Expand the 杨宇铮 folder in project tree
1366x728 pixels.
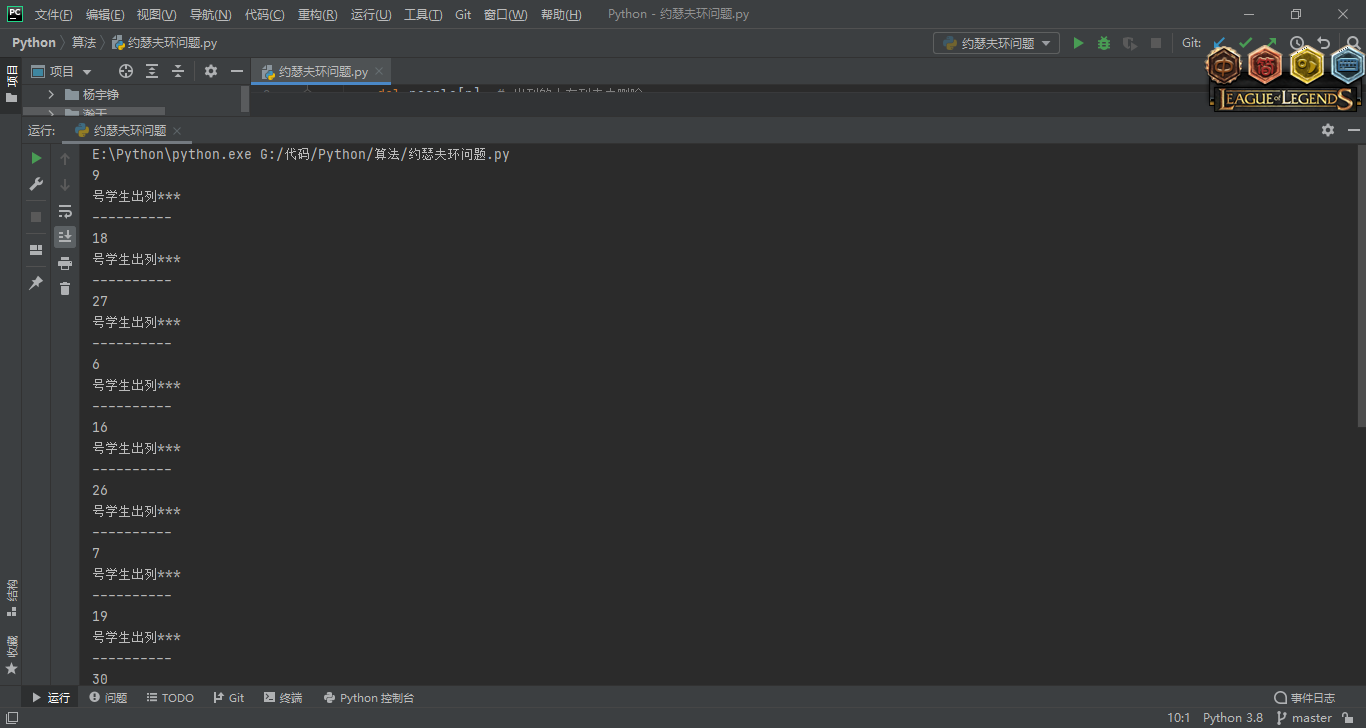point(51,94)
